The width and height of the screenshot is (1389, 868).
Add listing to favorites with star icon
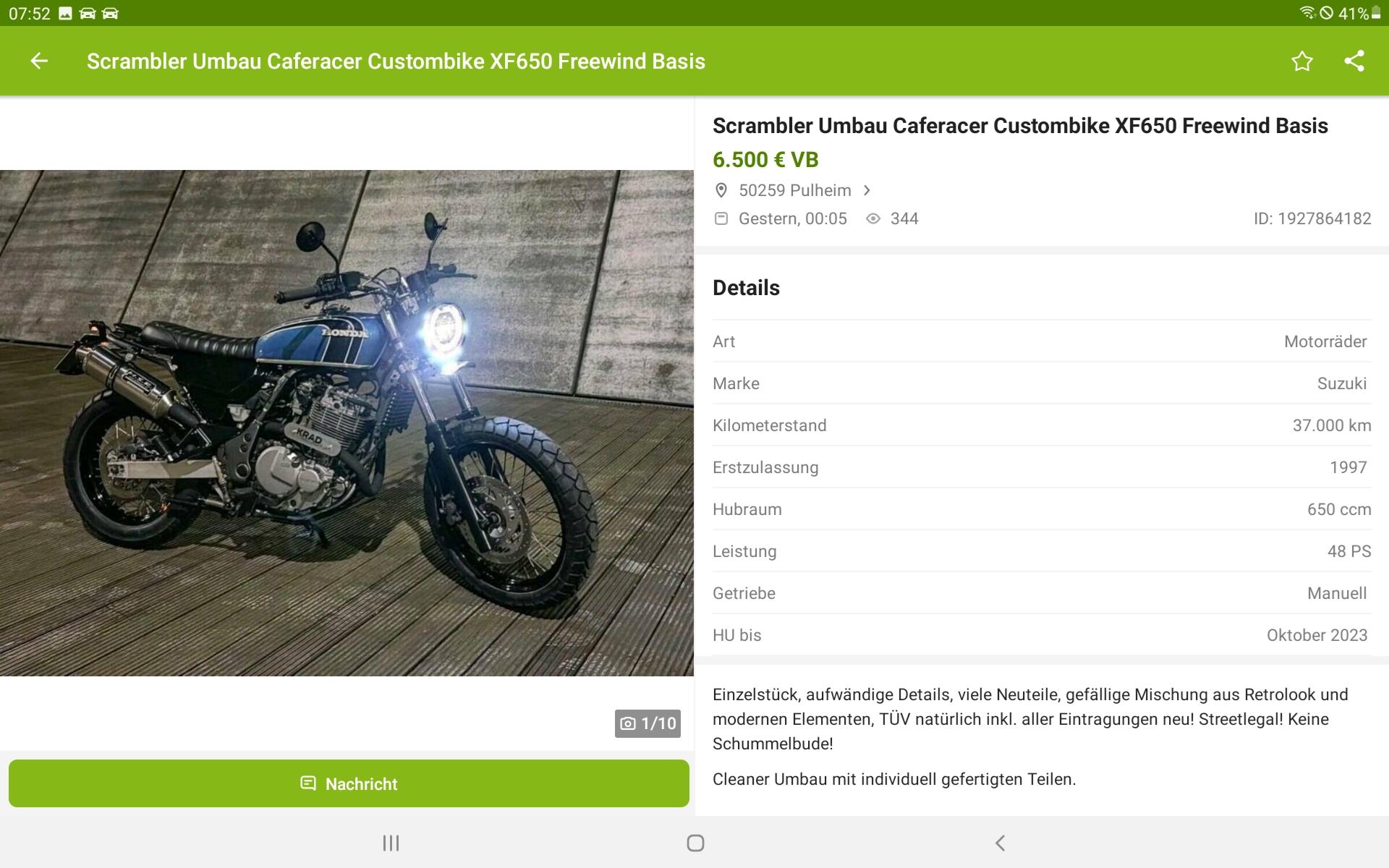1301,61
